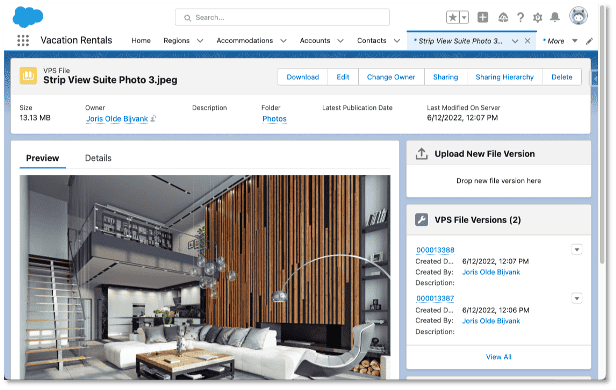The width and height of the screenshot is (616, 390).
Task: Open the Regions tab
Action: [176, 40]
